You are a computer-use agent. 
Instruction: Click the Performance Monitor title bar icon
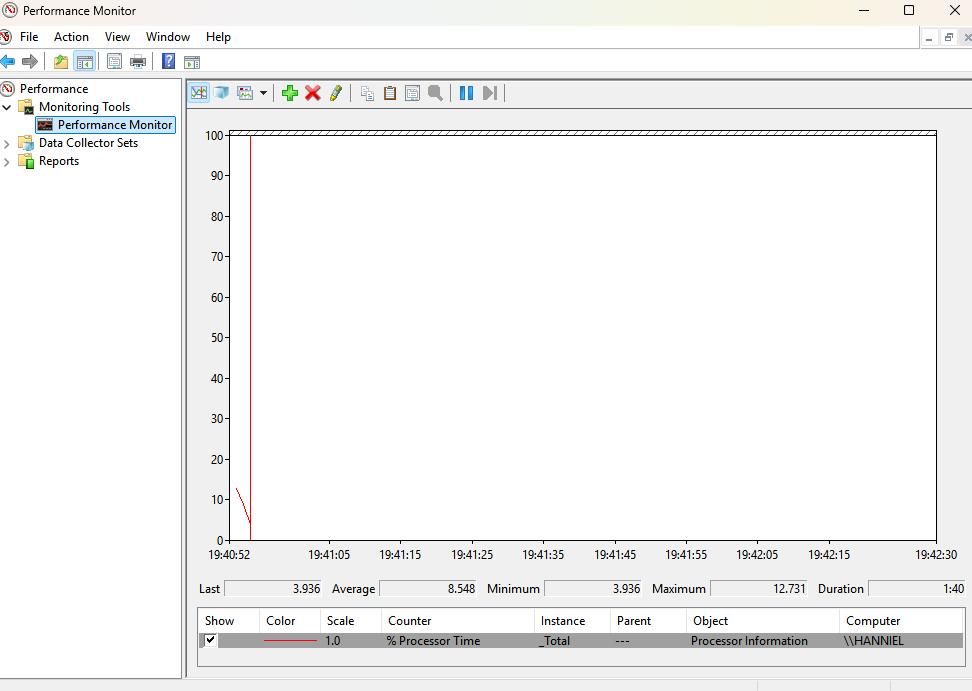(x=10, y=10)
